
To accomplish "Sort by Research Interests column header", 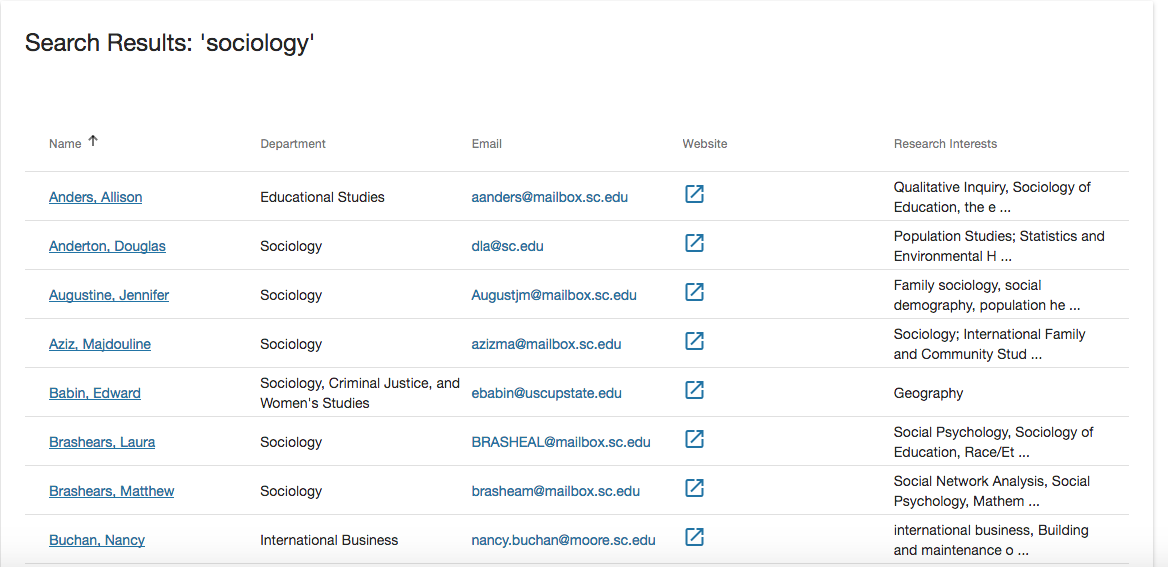I will [x=945, y=144].
